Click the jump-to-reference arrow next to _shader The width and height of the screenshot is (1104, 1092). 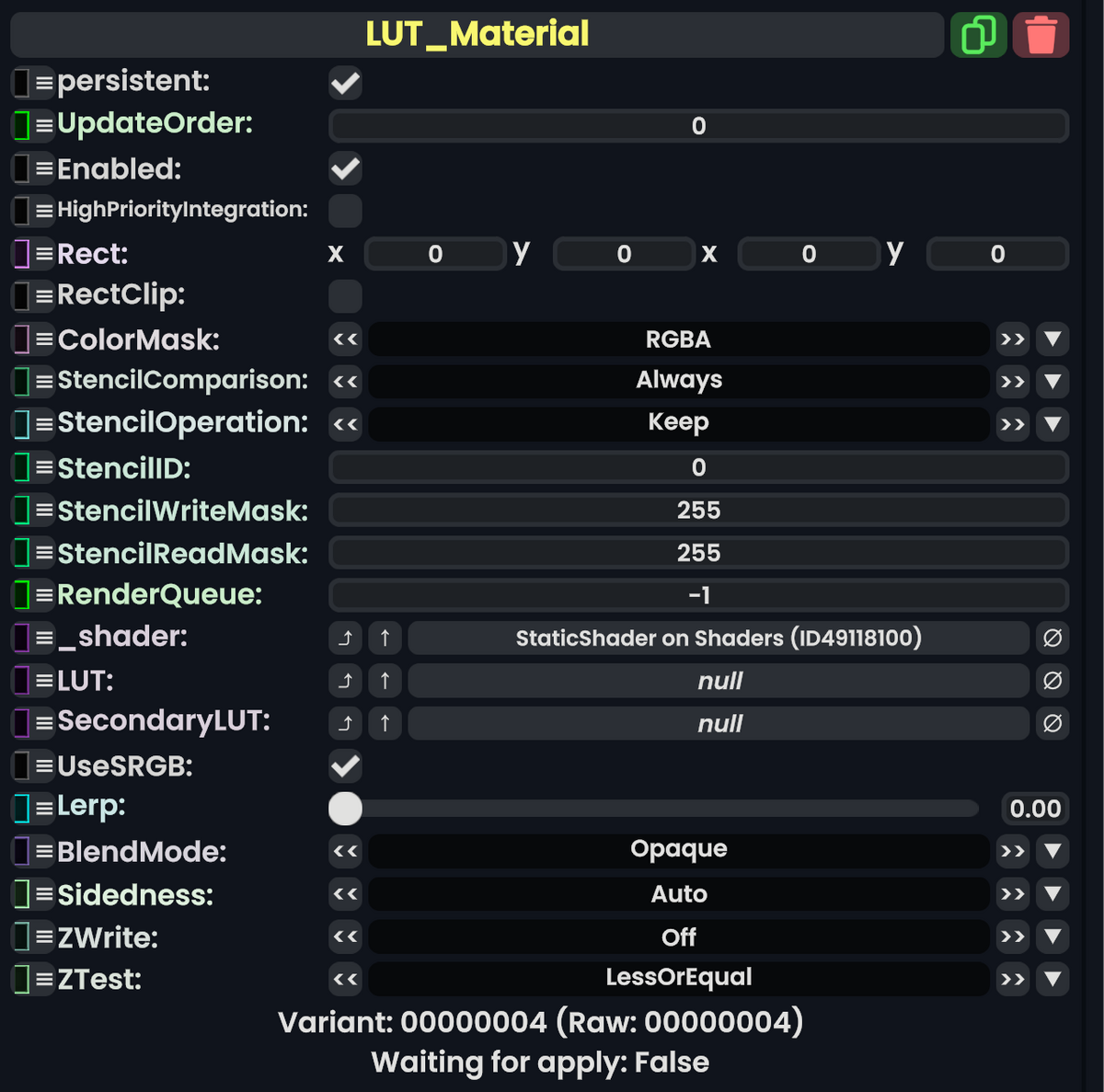(x=345, y=638)
